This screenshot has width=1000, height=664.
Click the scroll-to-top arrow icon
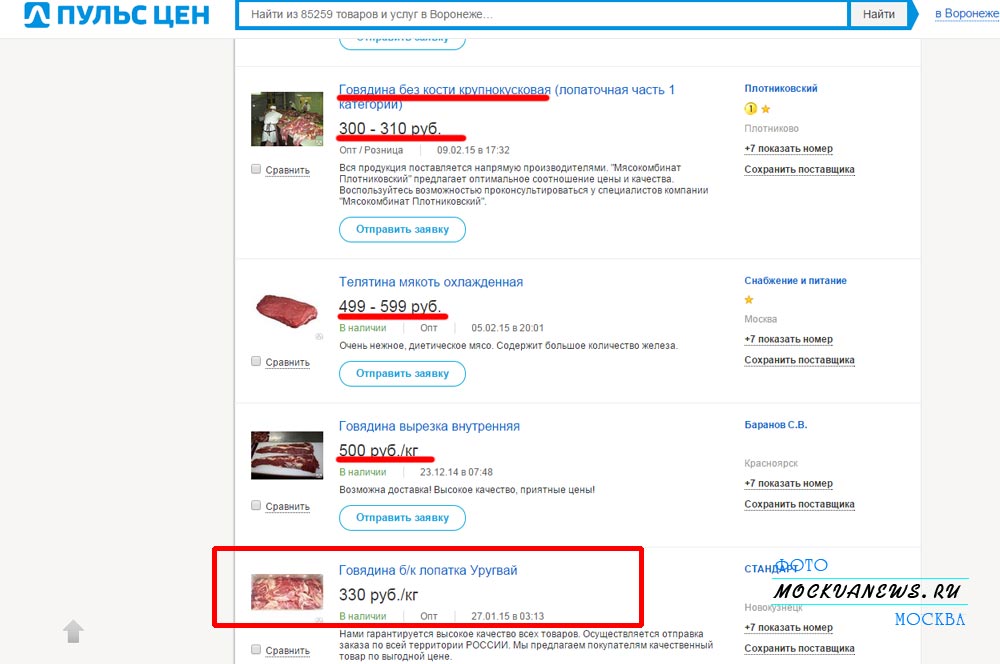tap(73, 631)
